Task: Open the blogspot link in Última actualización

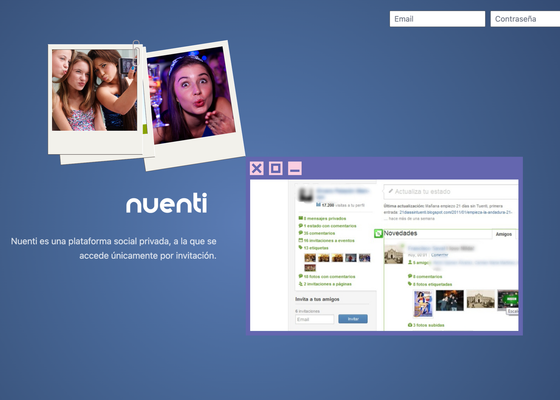Action: click(456, 212)
